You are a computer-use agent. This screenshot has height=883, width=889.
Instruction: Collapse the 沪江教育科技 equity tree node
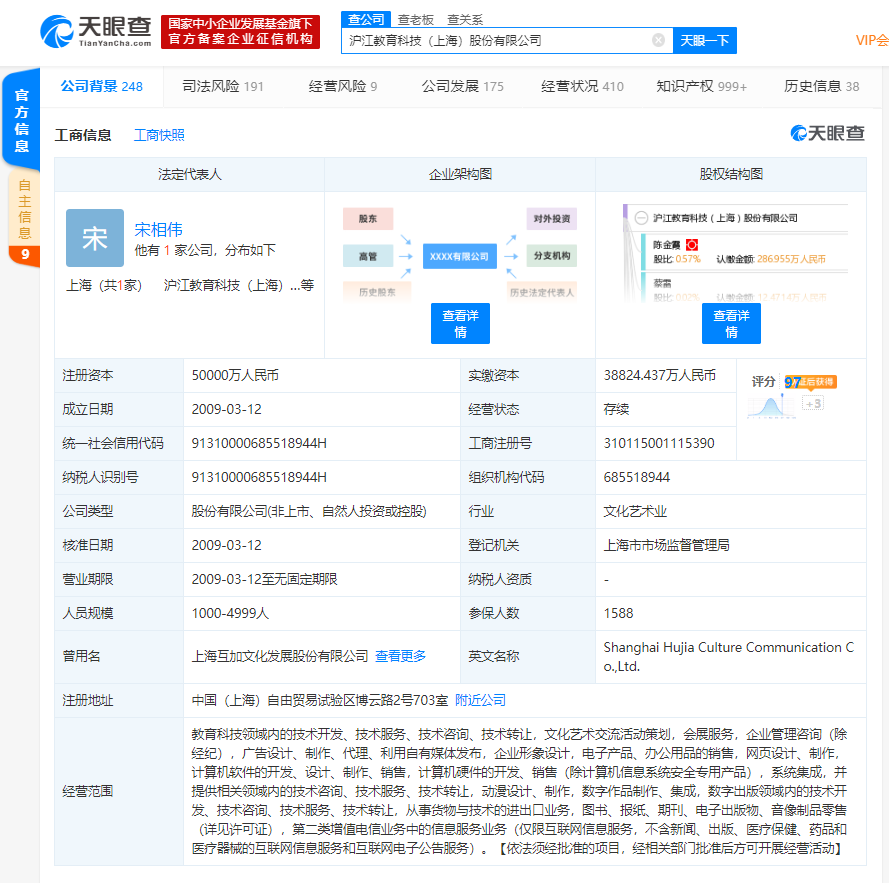click(x=641, y=218)
